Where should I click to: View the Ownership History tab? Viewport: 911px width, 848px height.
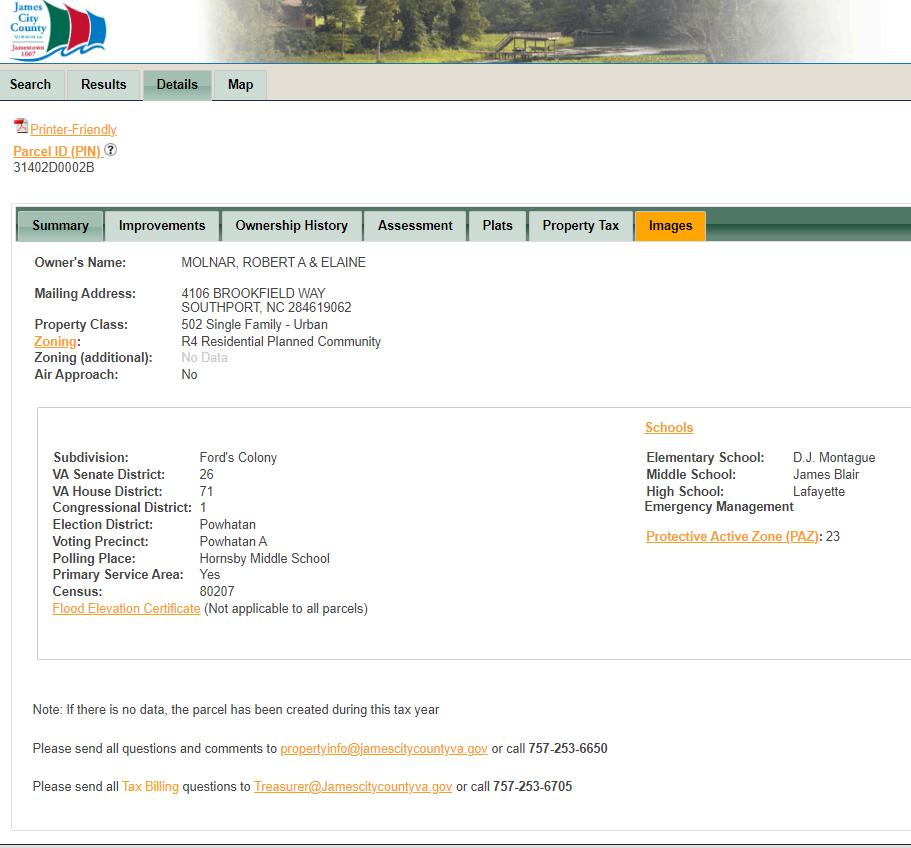[292, 225]
